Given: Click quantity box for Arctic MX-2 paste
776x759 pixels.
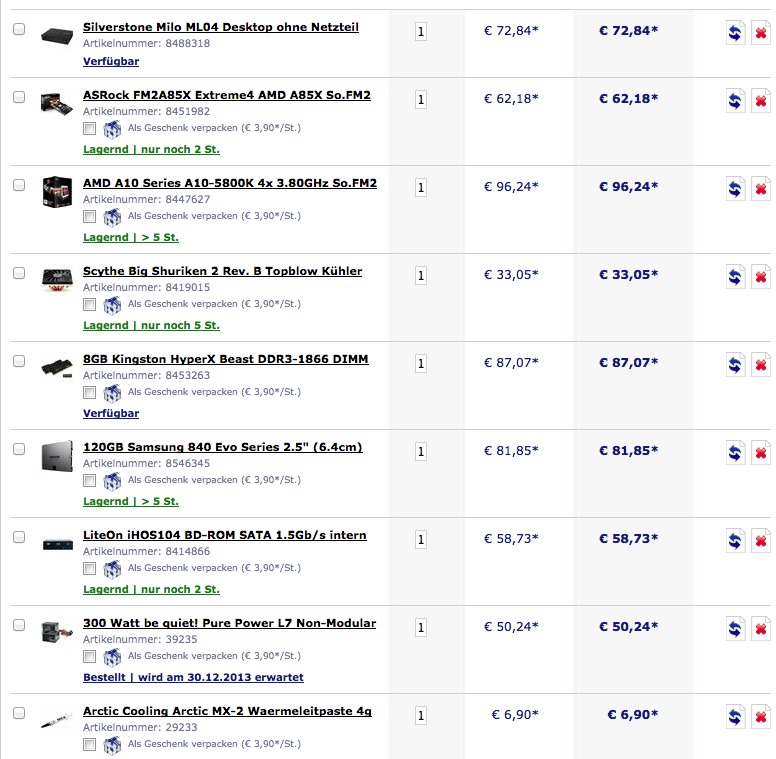Looking at the screenshot, I should click(x=421, y=715).
